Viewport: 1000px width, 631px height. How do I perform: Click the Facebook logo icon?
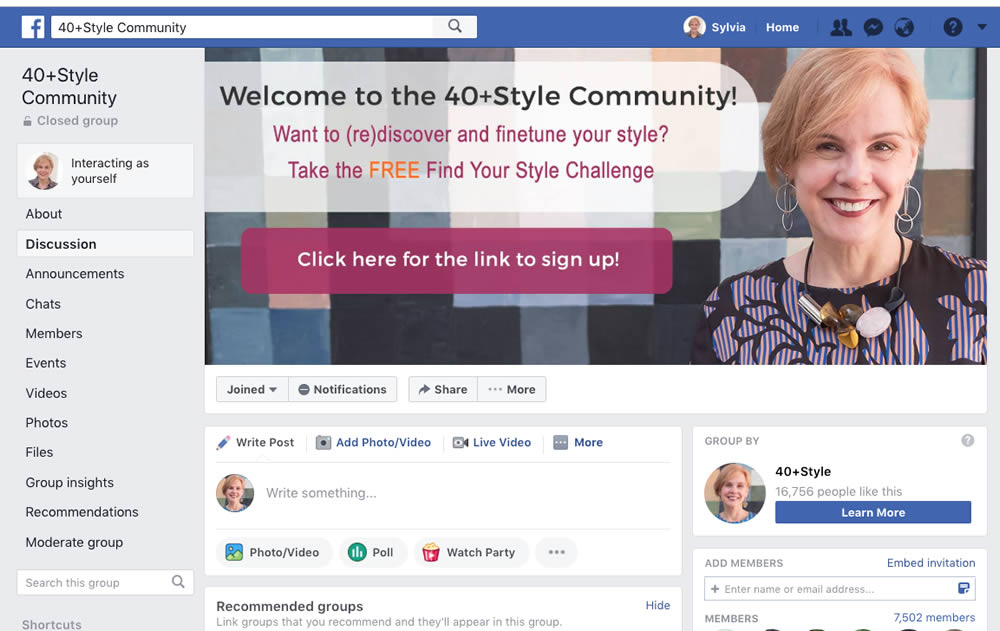point(33,27)
